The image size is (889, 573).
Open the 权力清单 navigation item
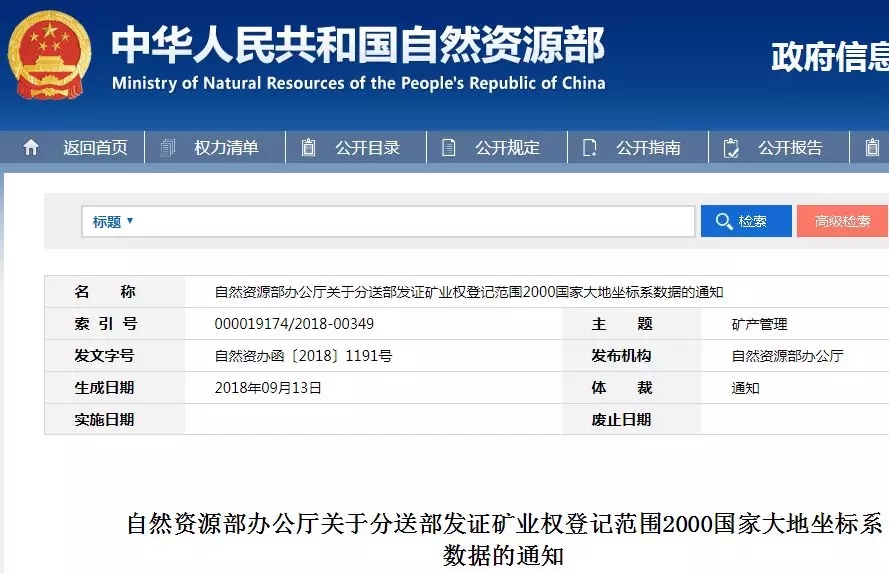(226, 148)
